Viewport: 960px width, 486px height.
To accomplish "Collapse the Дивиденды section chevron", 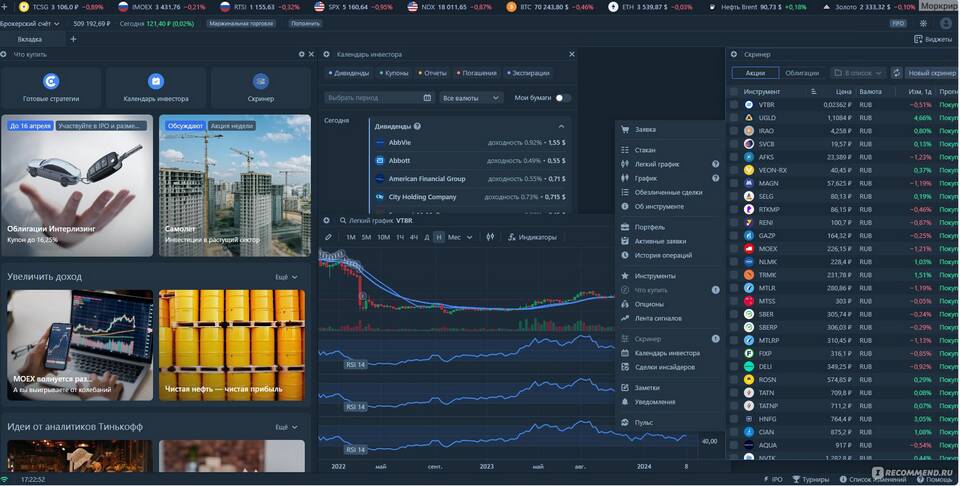I will click(561, 126).
